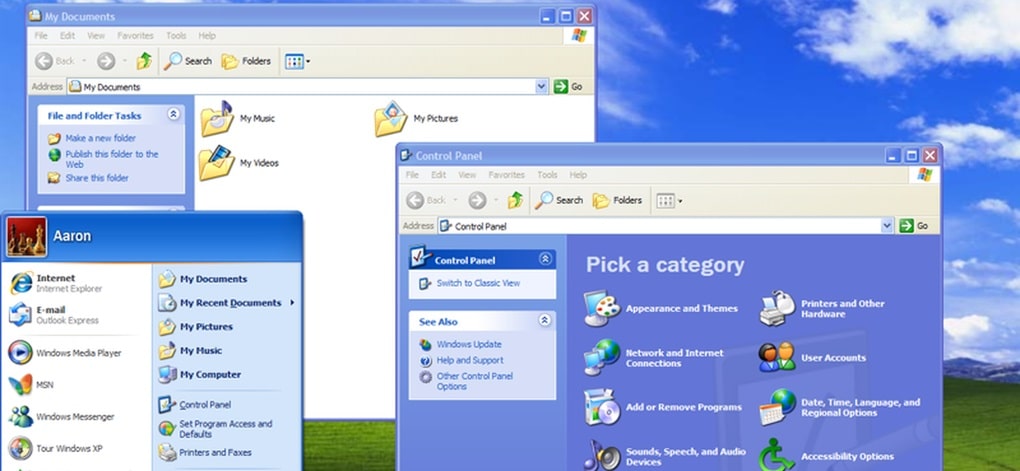Viewport: 1020px width, 471px height.
Task: Open View menu in Control Panel window
Action: (x=467, y=175)
